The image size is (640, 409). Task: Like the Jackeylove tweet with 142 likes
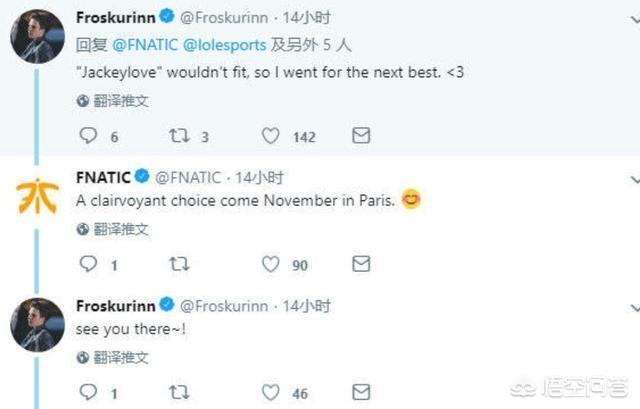click(270, 136)
